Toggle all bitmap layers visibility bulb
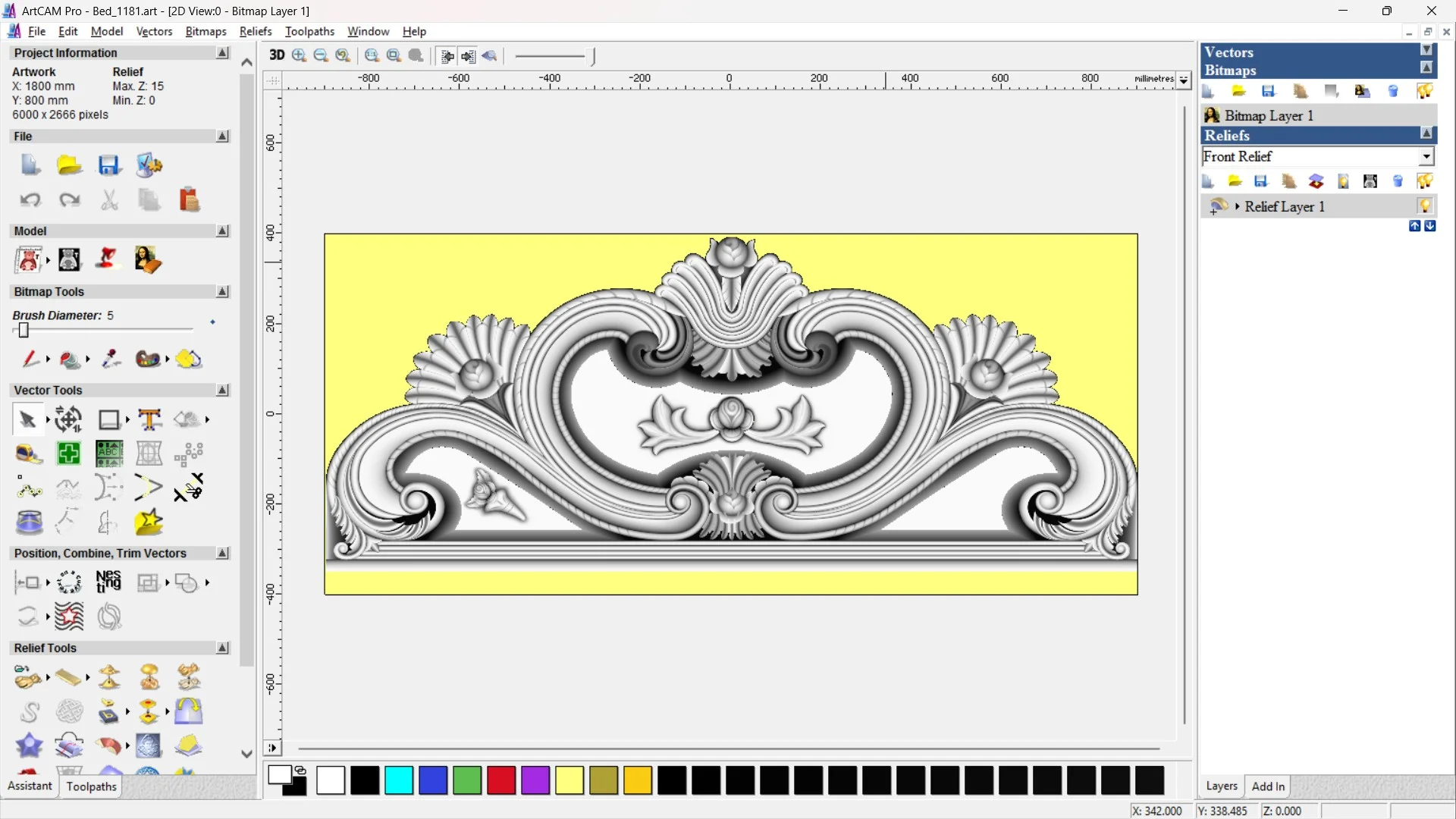Image resolution: width=1456 pixels, height=819 pixels. pos(1425,92)
